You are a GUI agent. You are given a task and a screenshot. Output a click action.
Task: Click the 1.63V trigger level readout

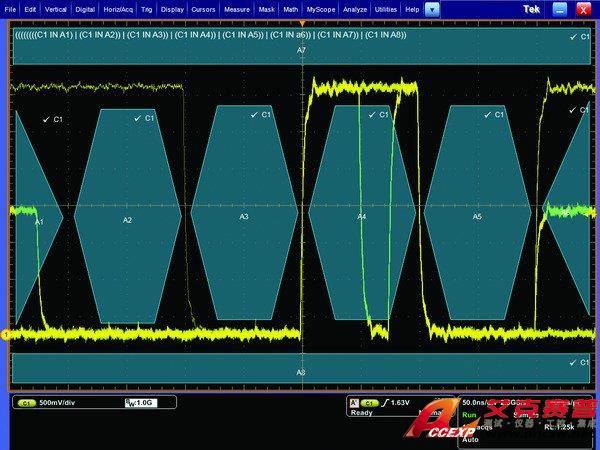pos(397,402)
